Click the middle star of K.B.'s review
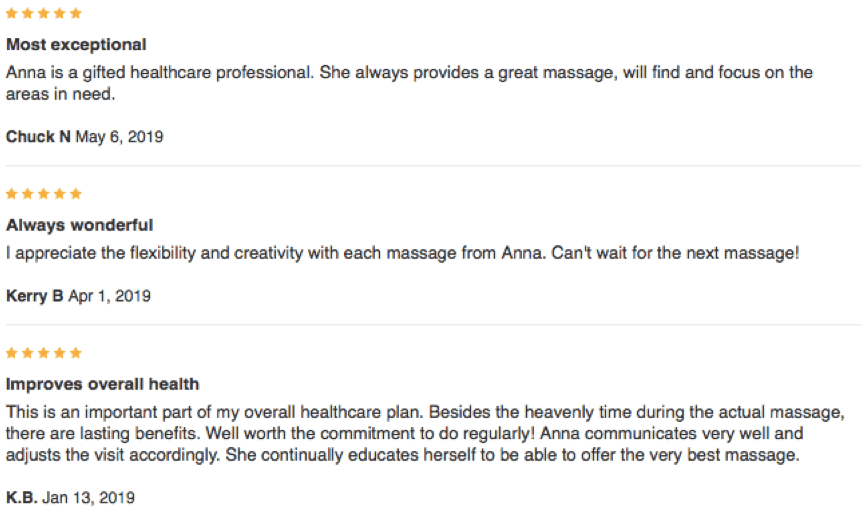This screenshot has width=864, height=516. coord(44,353)
